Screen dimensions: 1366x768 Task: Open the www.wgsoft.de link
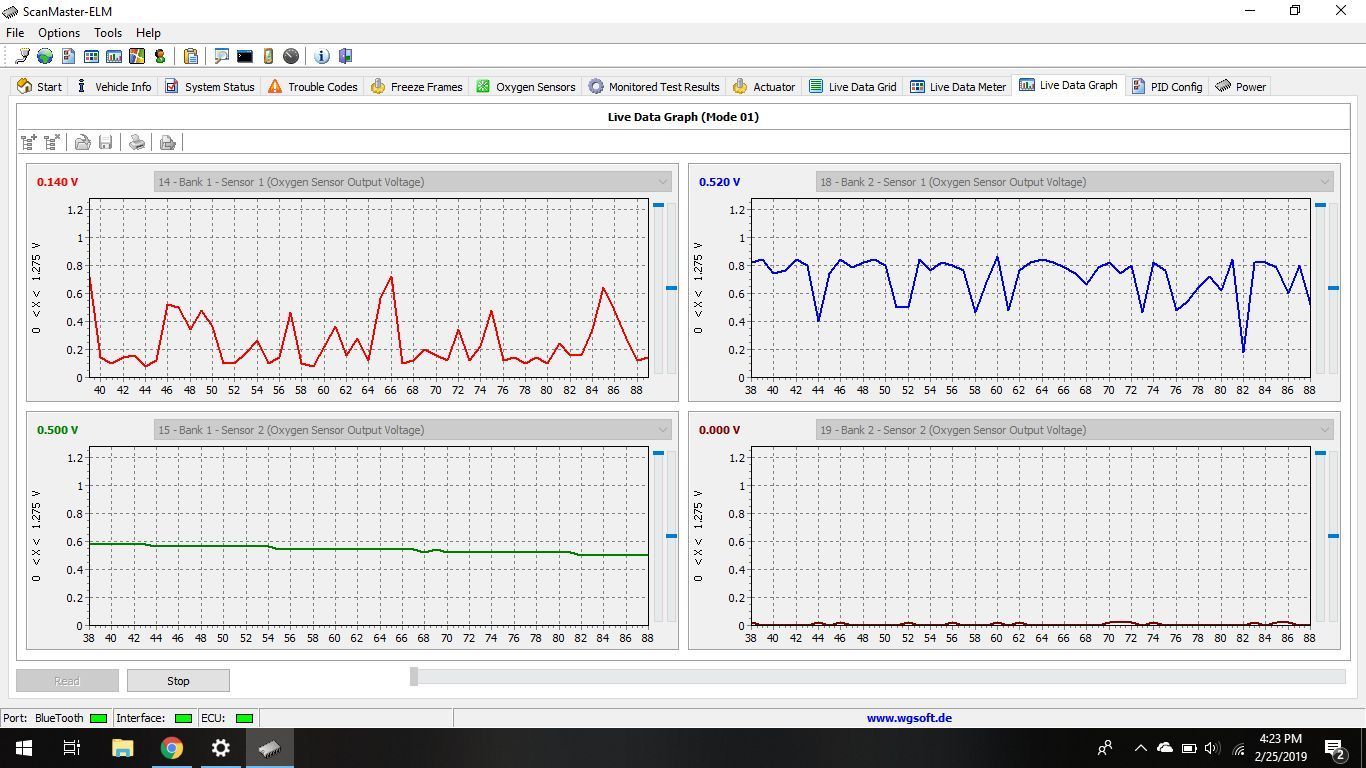click(909, 718)
